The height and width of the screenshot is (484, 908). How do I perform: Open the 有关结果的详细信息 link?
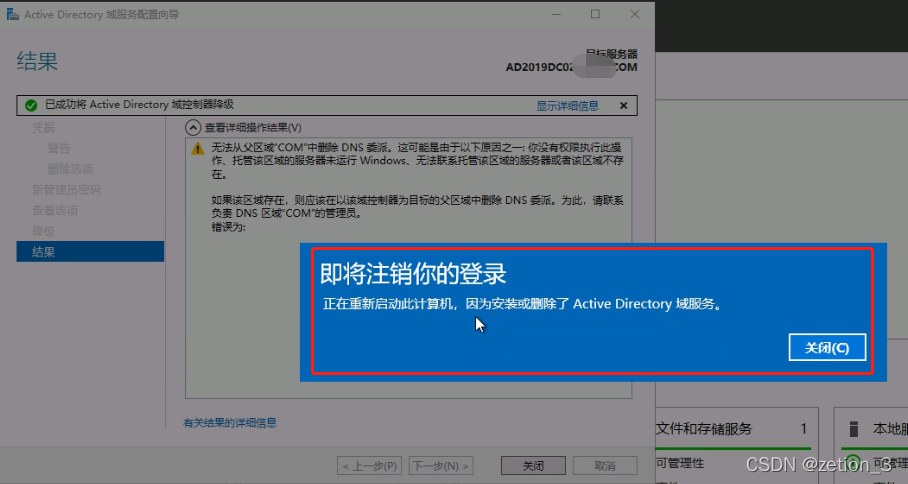[230, 423]
